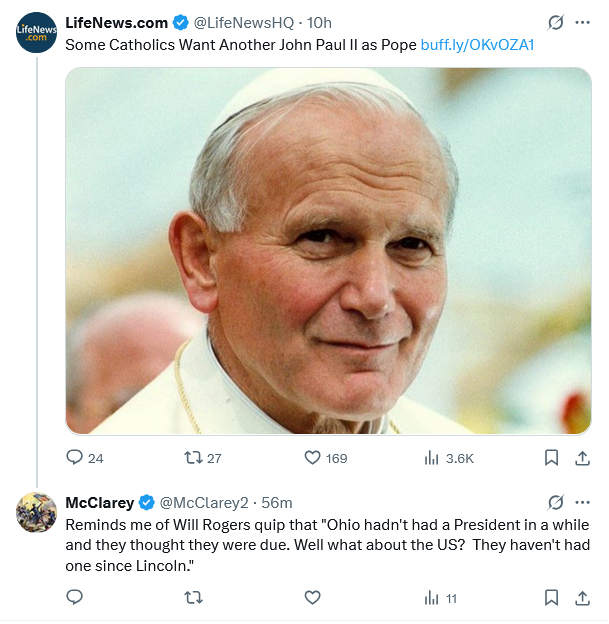
Task: Repost McClarey's reply
Action: pos(194,597)
